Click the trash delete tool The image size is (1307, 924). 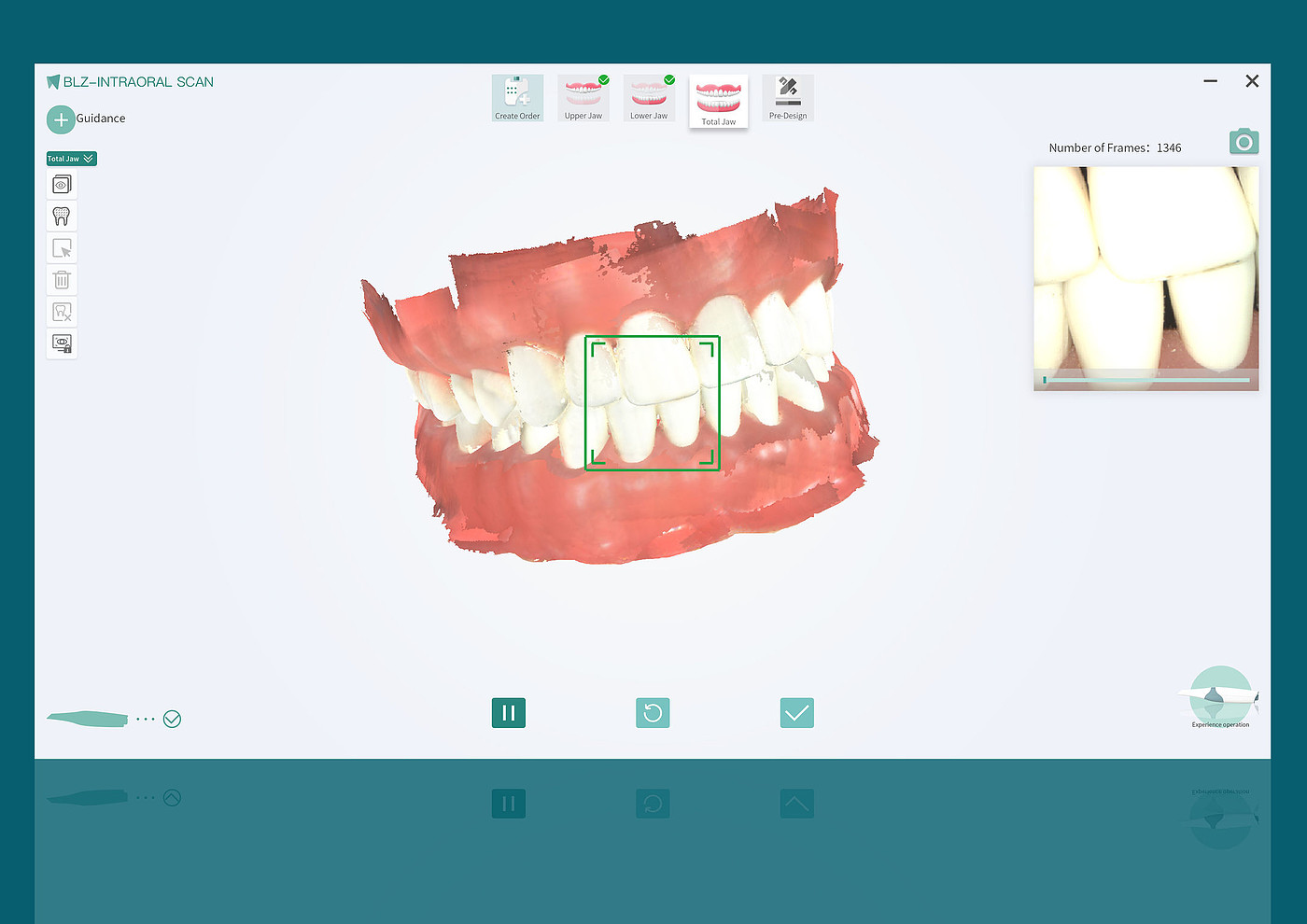(x=62, y=280)
